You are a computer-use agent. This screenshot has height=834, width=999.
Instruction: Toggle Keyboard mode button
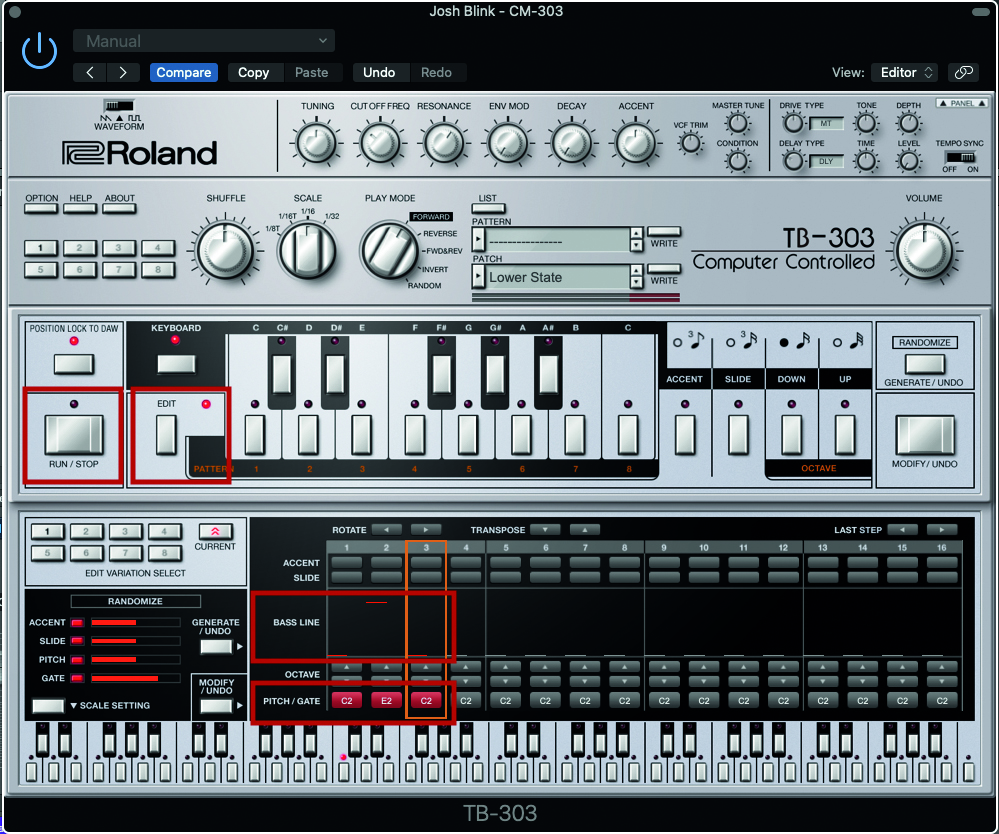176,364
